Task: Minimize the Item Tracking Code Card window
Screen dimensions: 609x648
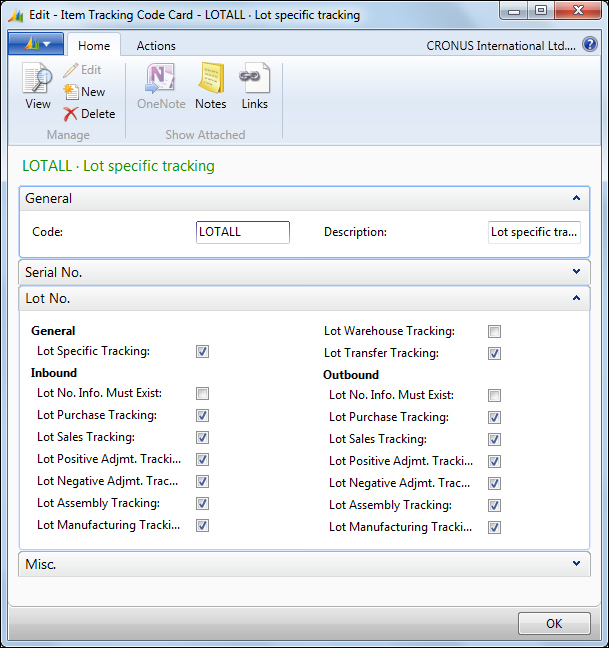Action: [514, 11]
